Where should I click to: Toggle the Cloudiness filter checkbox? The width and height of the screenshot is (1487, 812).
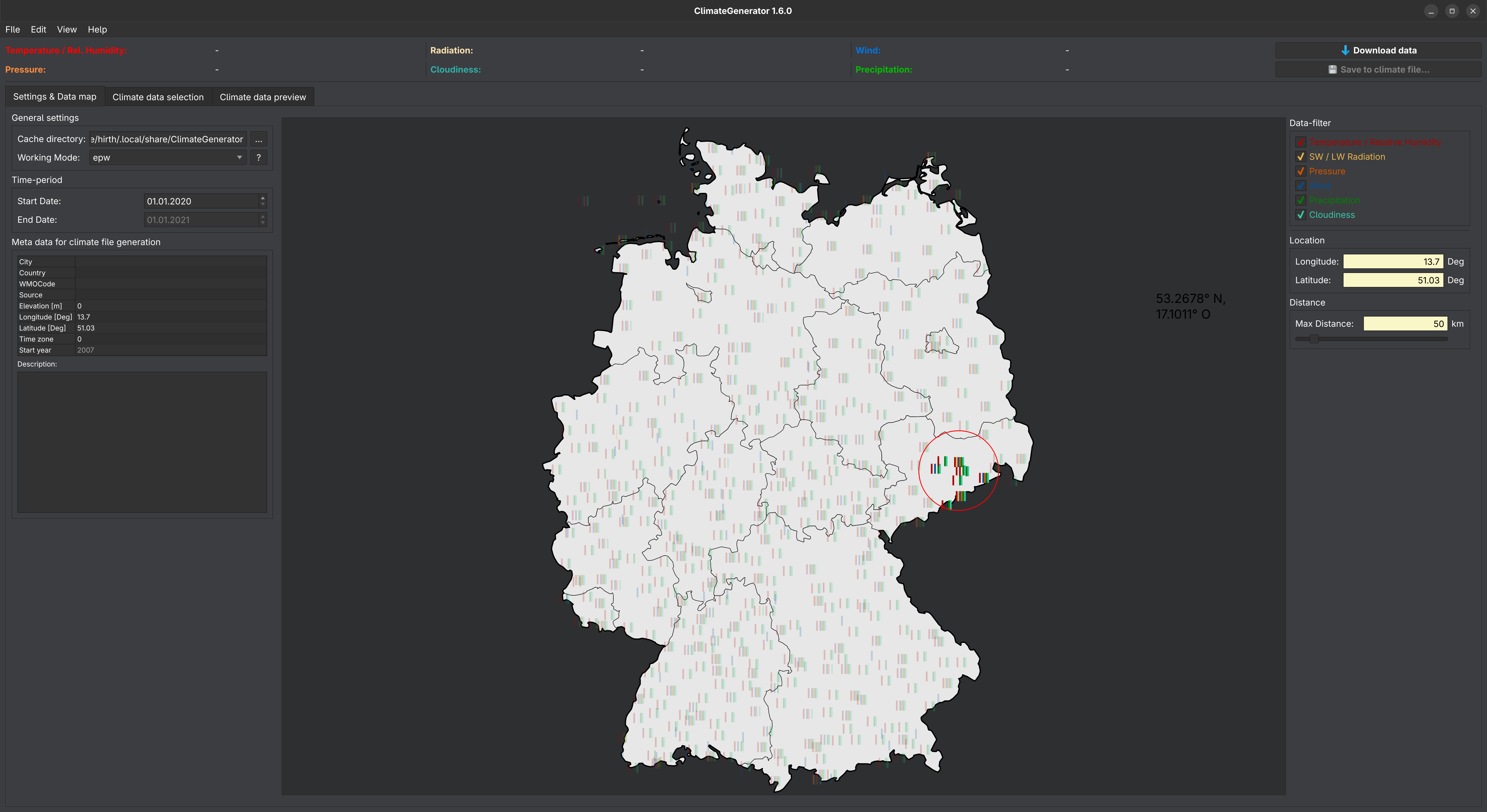[1301, 215]
